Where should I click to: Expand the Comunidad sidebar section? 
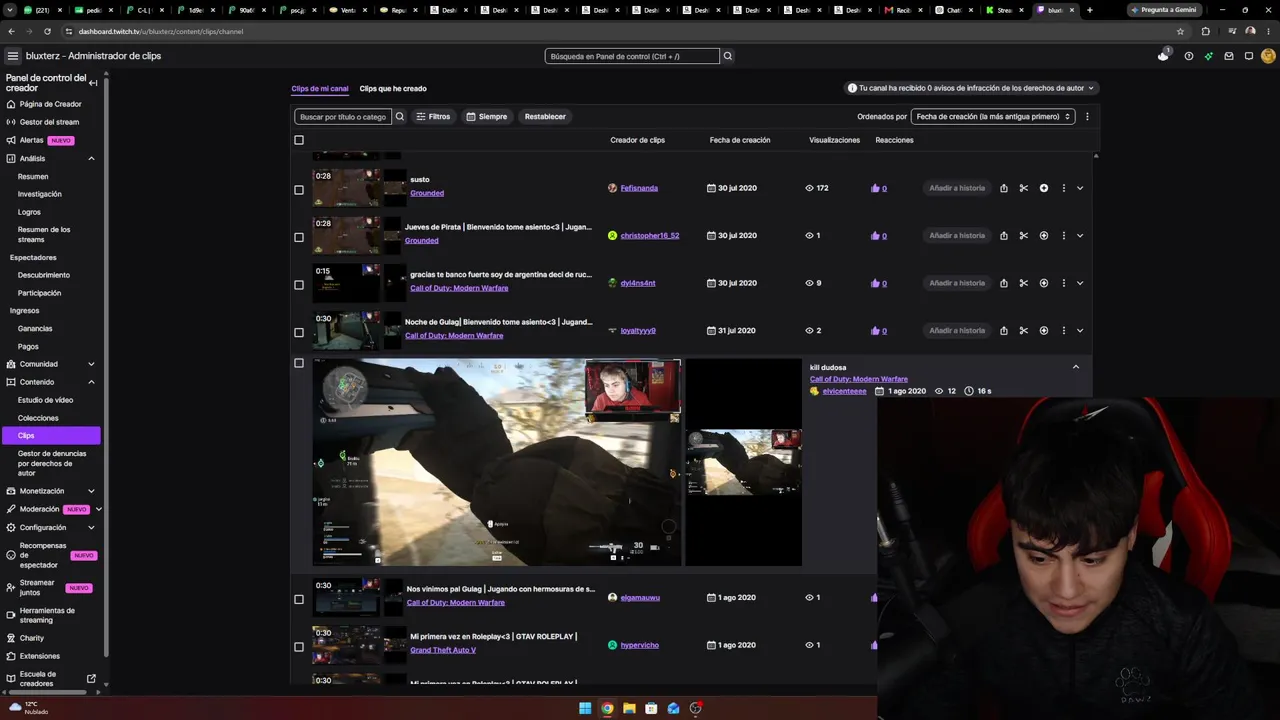click(x=91, y=364)
